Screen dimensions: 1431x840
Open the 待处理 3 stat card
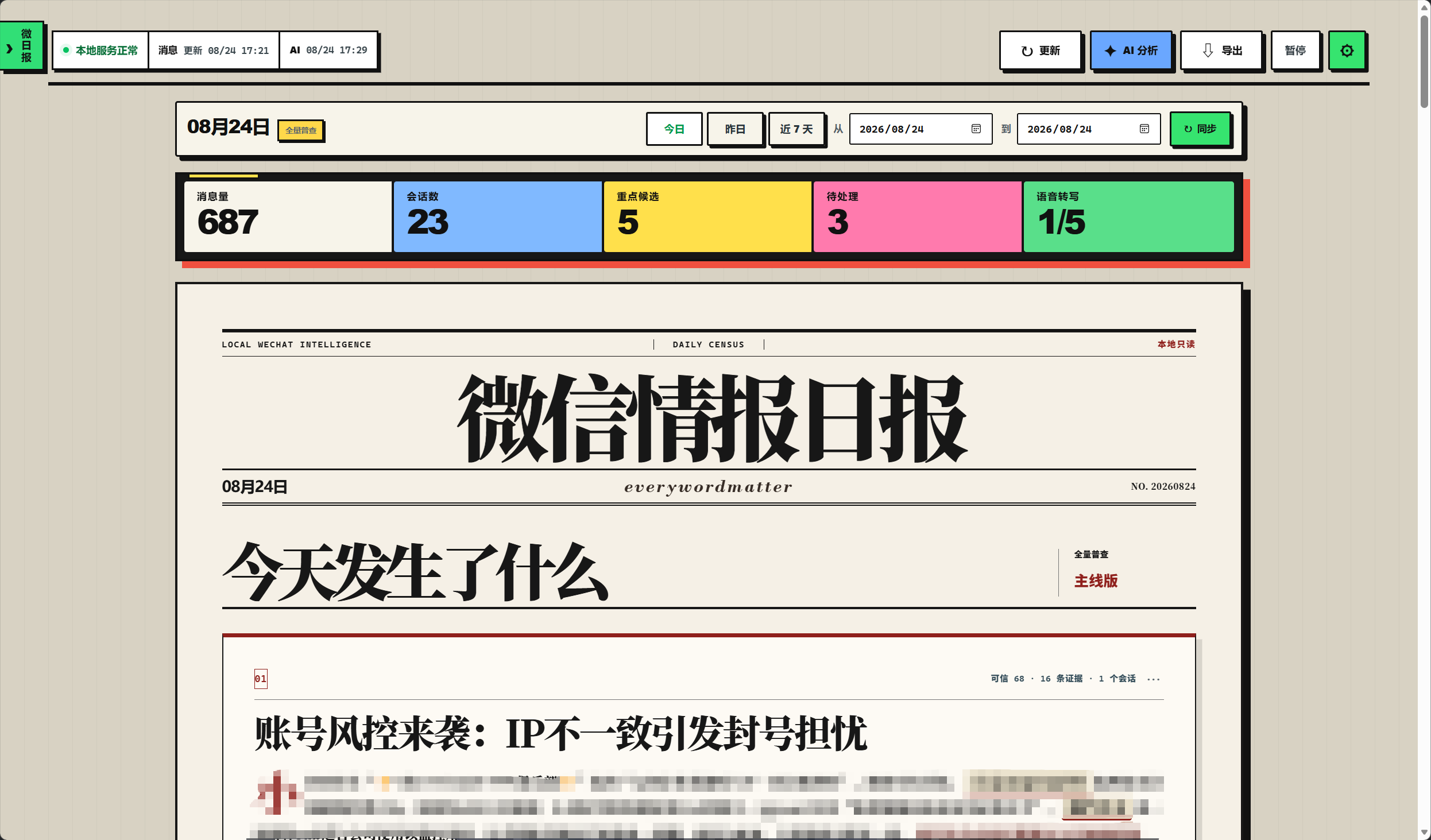pos(918,216)
